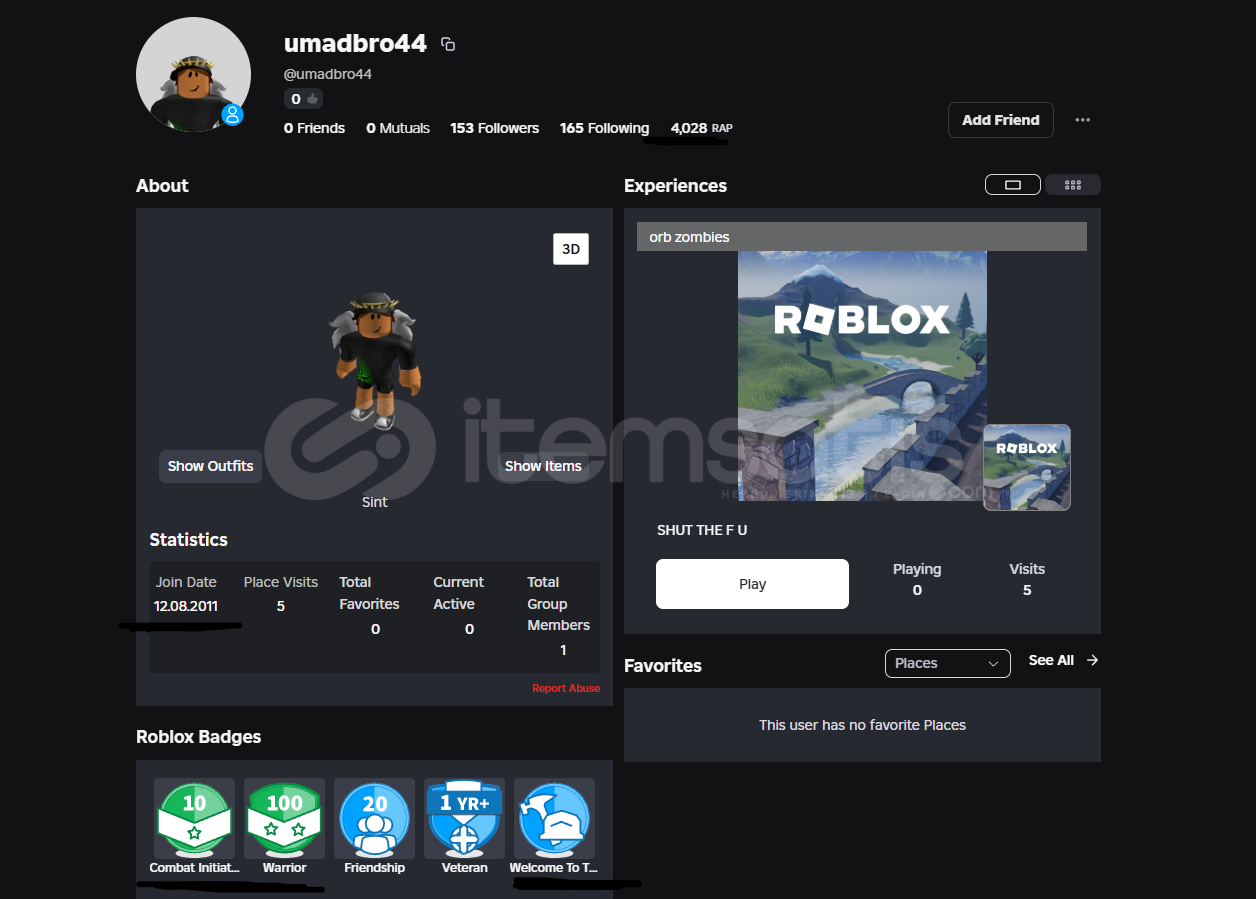This screenshot has width=1256, height=899.
Task: Click the large orb zombies game thumbnail
Action: coord(862,376)
